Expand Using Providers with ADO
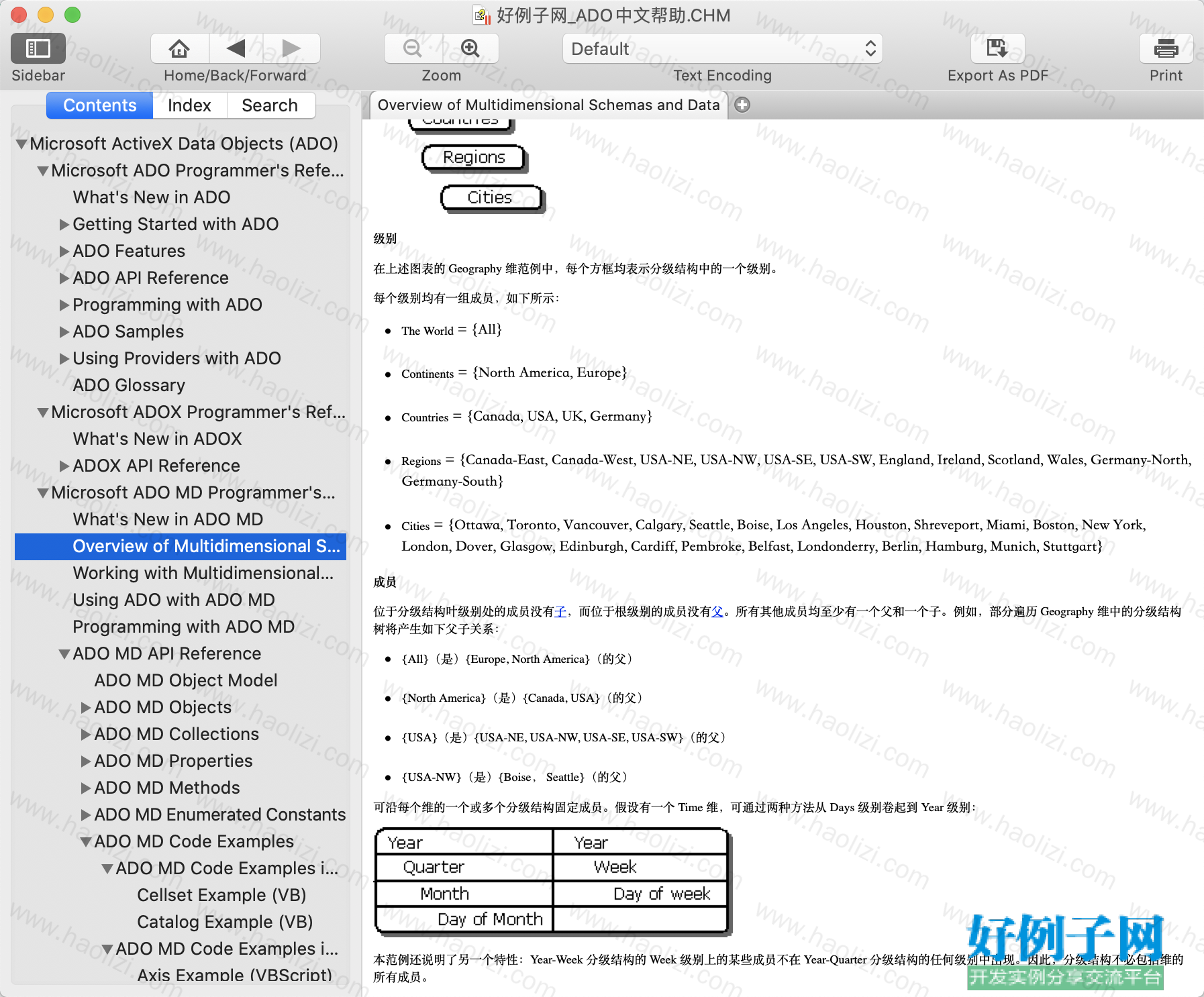Image resolution: width=1204 pixels, height=997 pixels. click(x=64, y=358)
